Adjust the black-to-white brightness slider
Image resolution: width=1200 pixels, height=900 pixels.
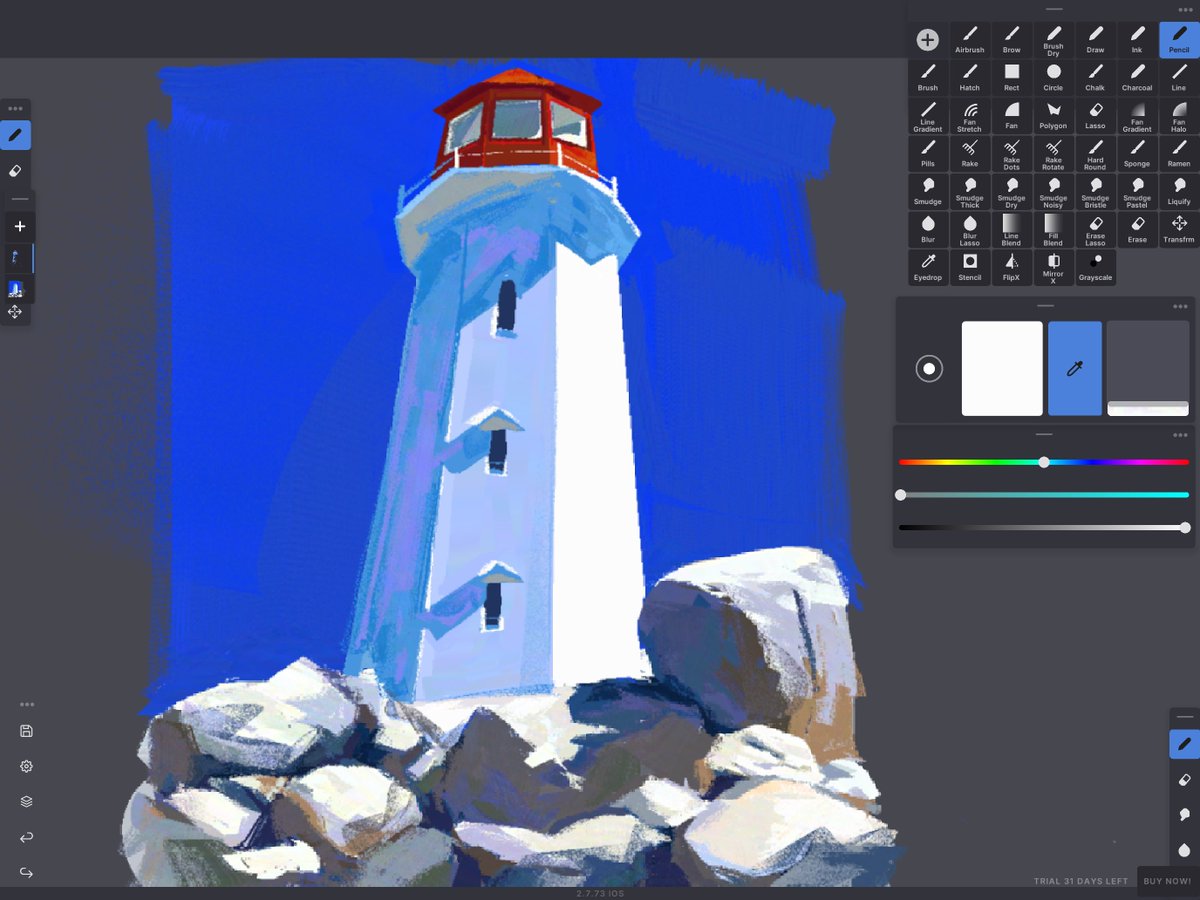(x=1044, y=527)
